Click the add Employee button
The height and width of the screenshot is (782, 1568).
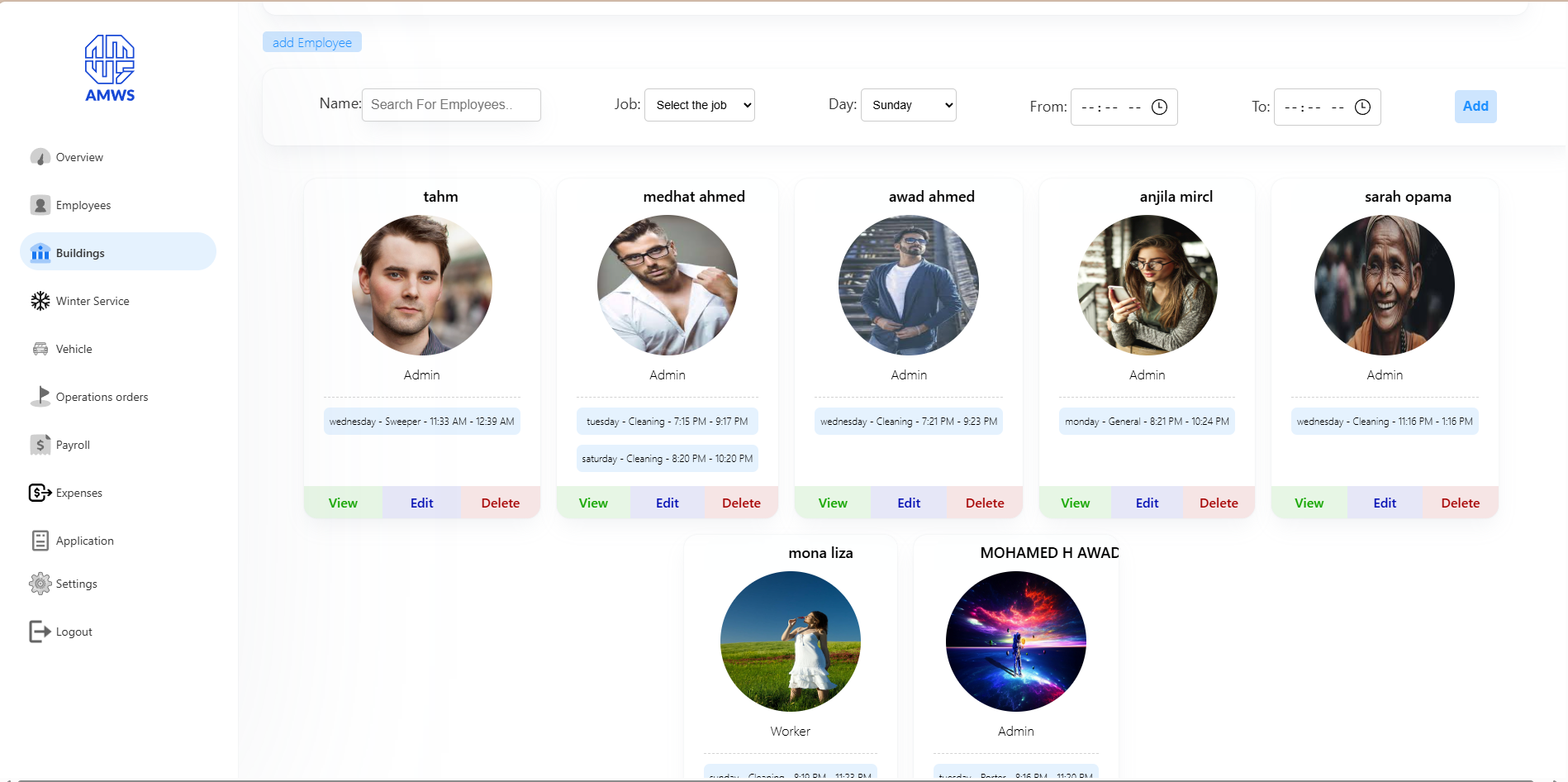(x=312, y=42)
